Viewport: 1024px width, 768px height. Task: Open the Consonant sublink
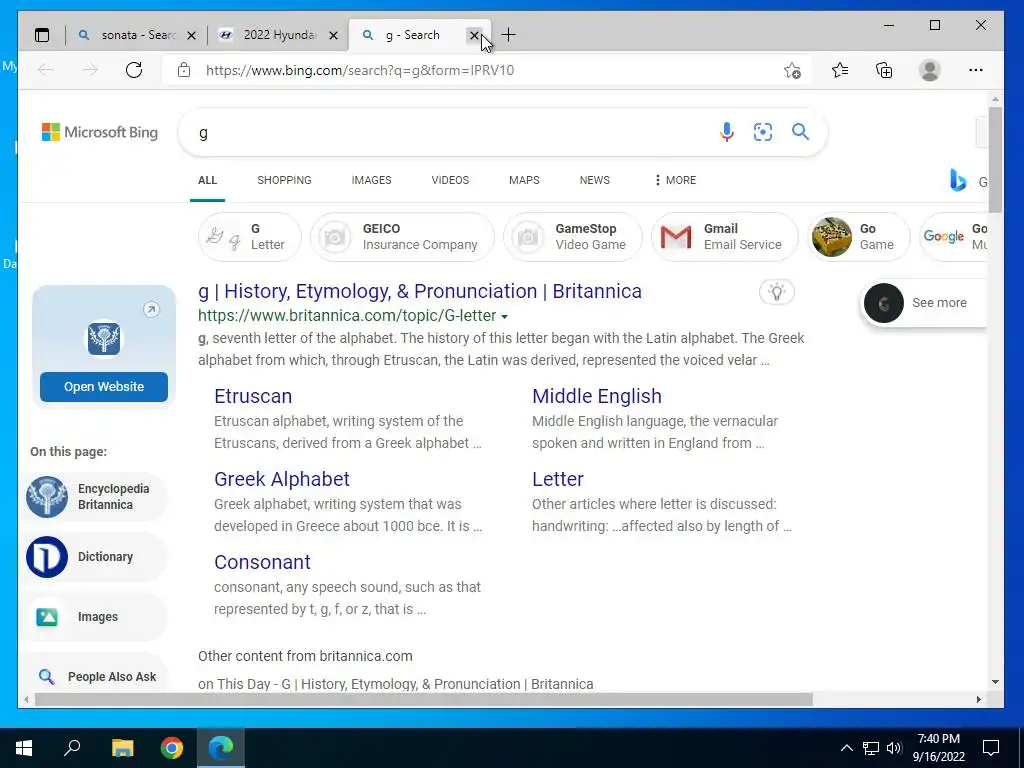point(262,562)
